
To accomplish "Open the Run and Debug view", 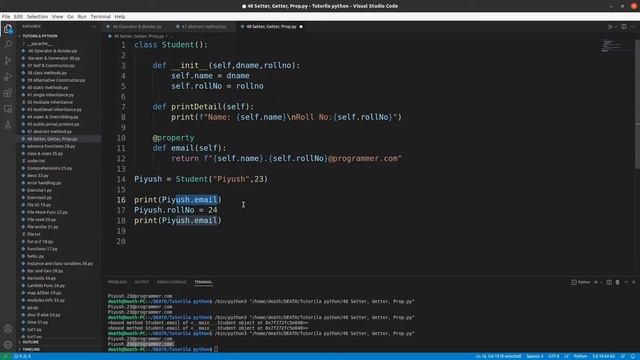I will coord(8,76).
